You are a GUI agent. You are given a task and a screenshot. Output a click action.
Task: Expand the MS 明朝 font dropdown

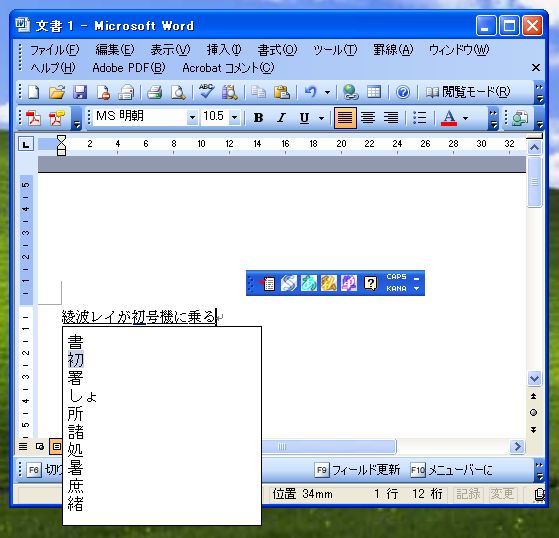click(x=192, y=117)
